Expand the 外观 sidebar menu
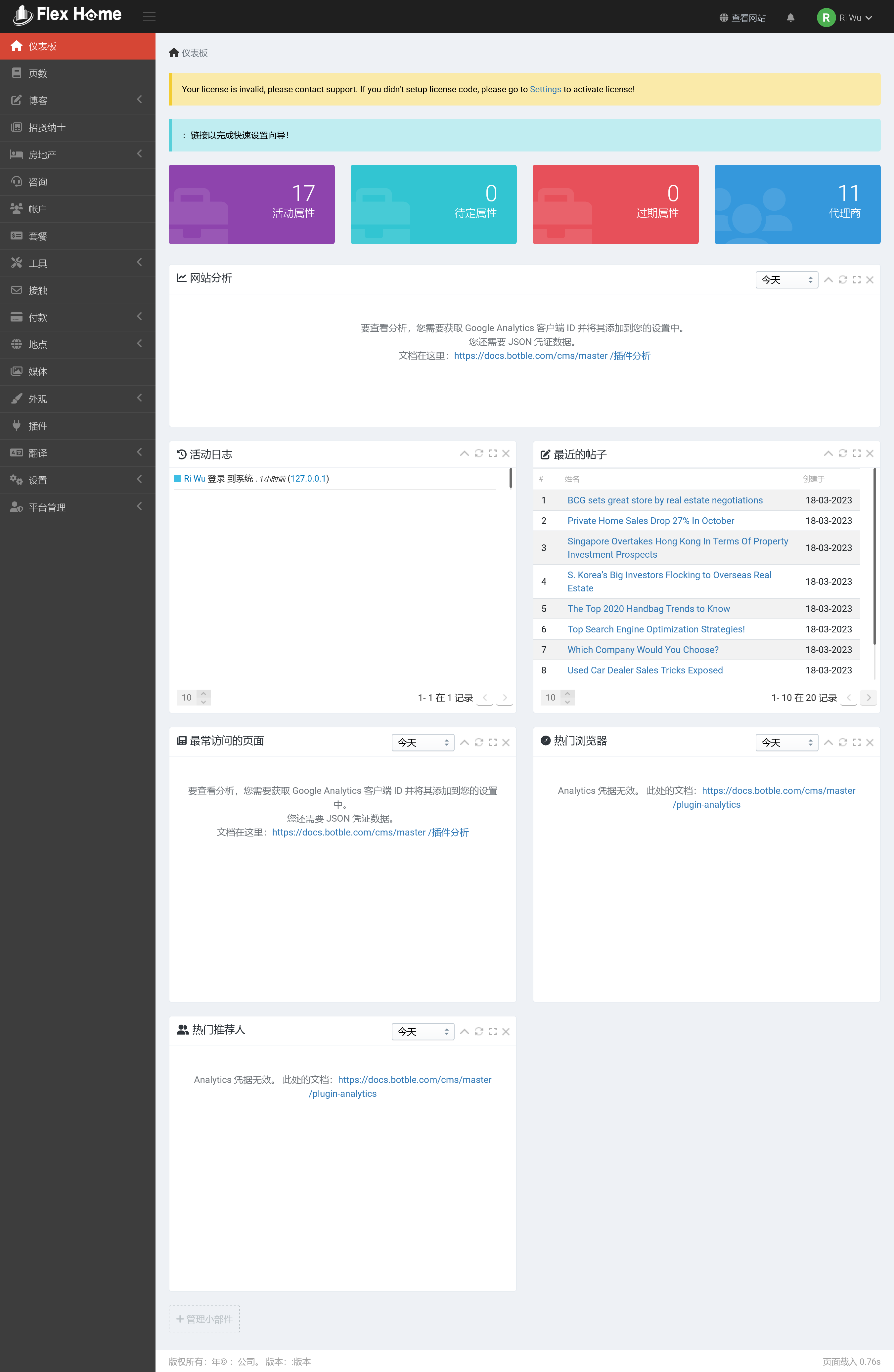This screenshot has width=894, height=1372. point(78,398)
